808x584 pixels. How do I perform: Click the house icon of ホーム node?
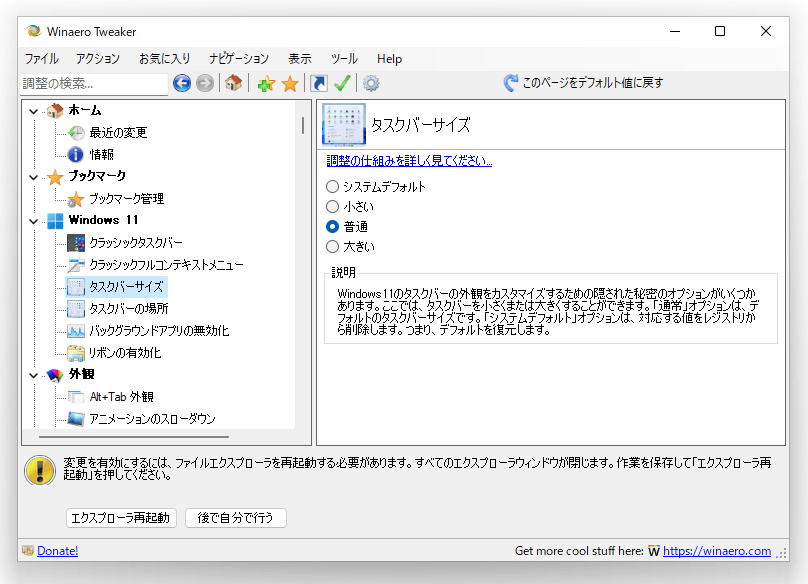pyautogui.click(x=55, y=110)
